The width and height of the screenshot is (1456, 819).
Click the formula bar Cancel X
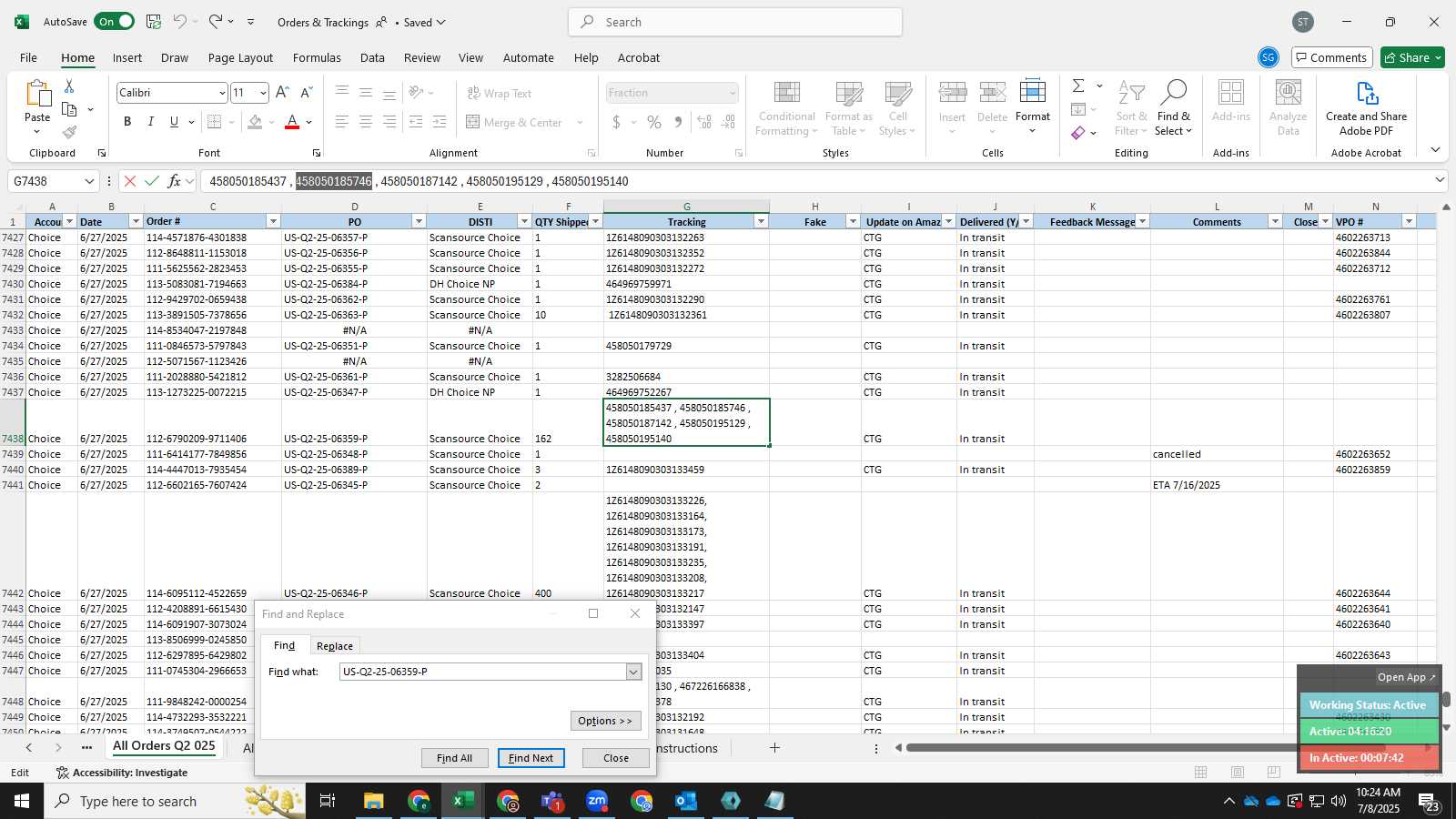point(130,181)
